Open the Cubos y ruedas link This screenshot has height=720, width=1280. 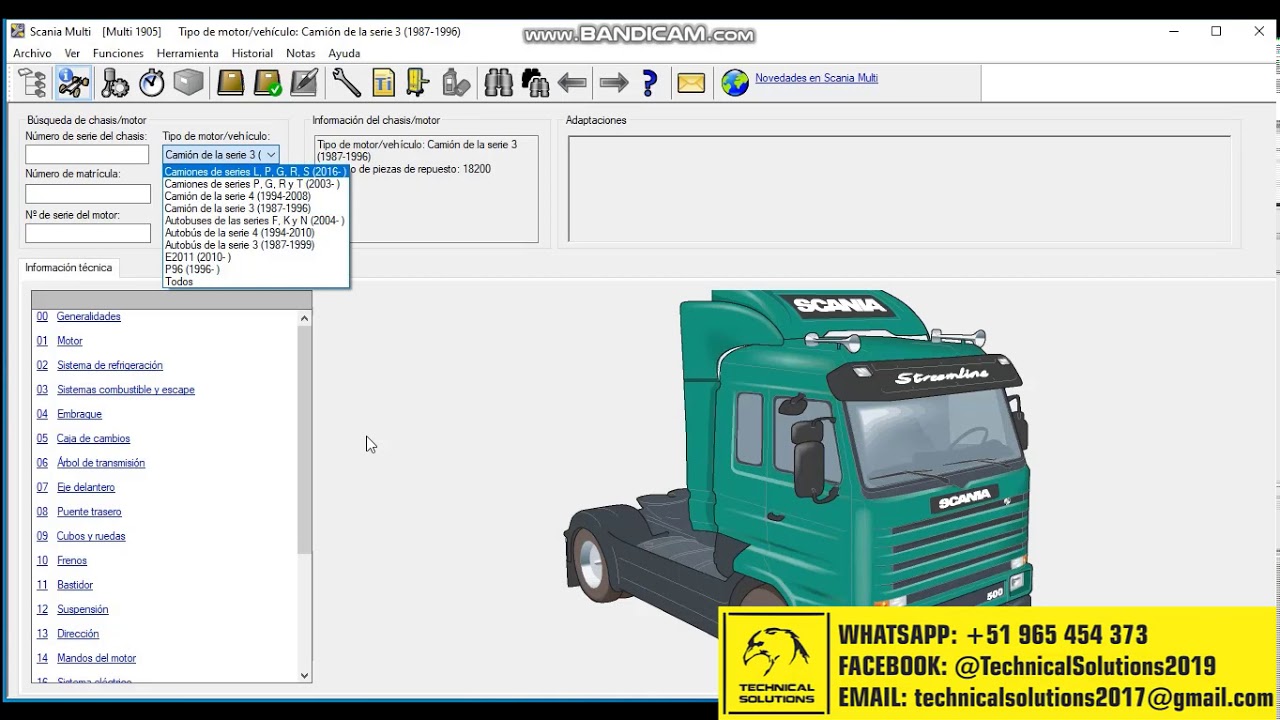tap(90, 536)
